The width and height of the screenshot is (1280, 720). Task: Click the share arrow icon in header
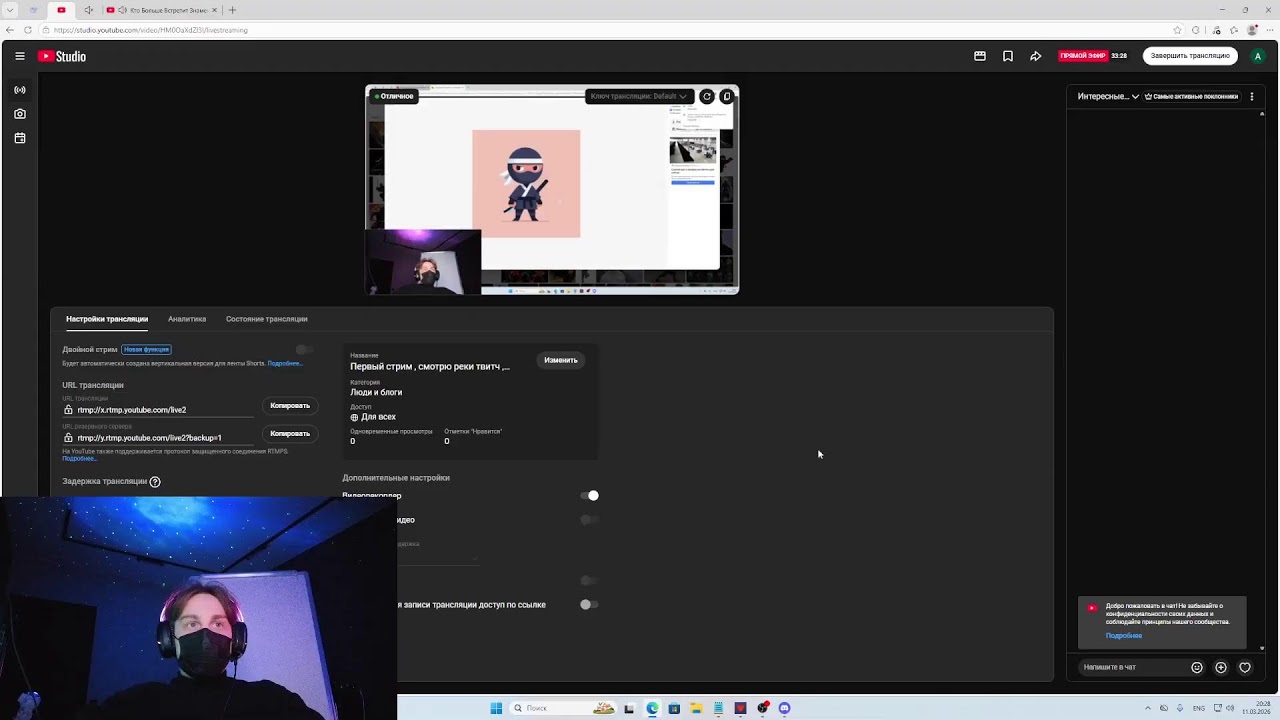click(1036, 56)
